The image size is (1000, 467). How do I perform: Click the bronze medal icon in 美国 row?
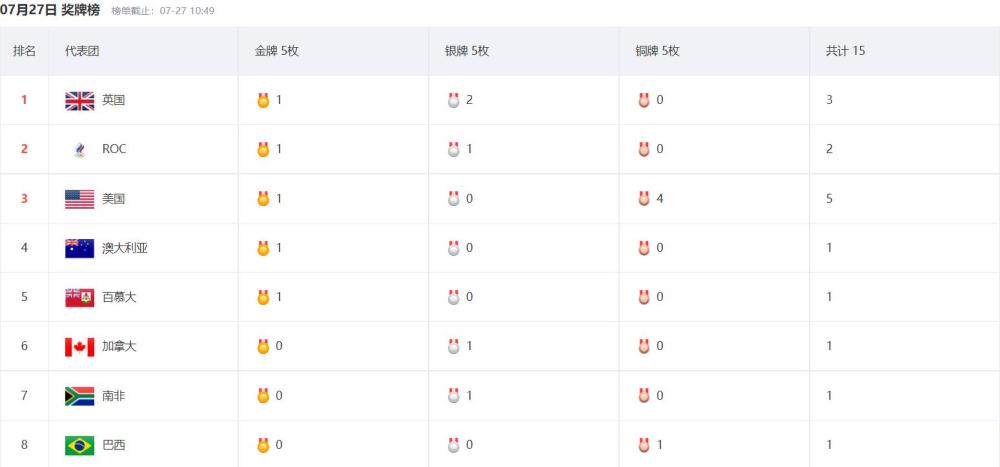(644, 199)
